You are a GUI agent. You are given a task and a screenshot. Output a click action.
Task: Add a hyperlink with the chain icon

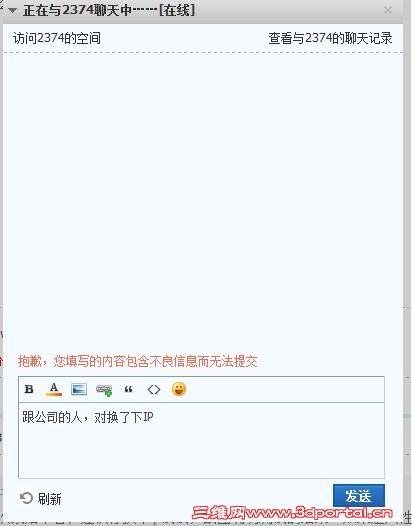tap(104, 390)
